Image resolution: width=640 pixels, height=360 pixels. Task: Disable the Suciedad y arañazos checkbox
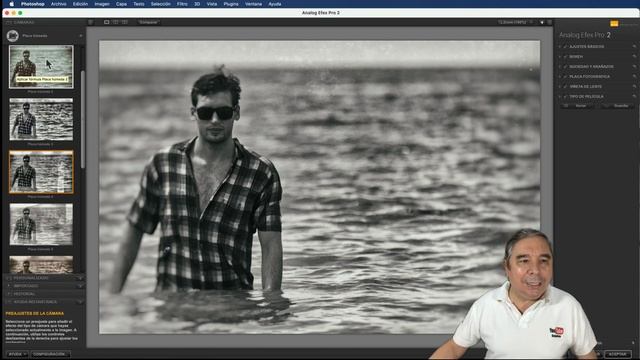click(x=565, y=67)
